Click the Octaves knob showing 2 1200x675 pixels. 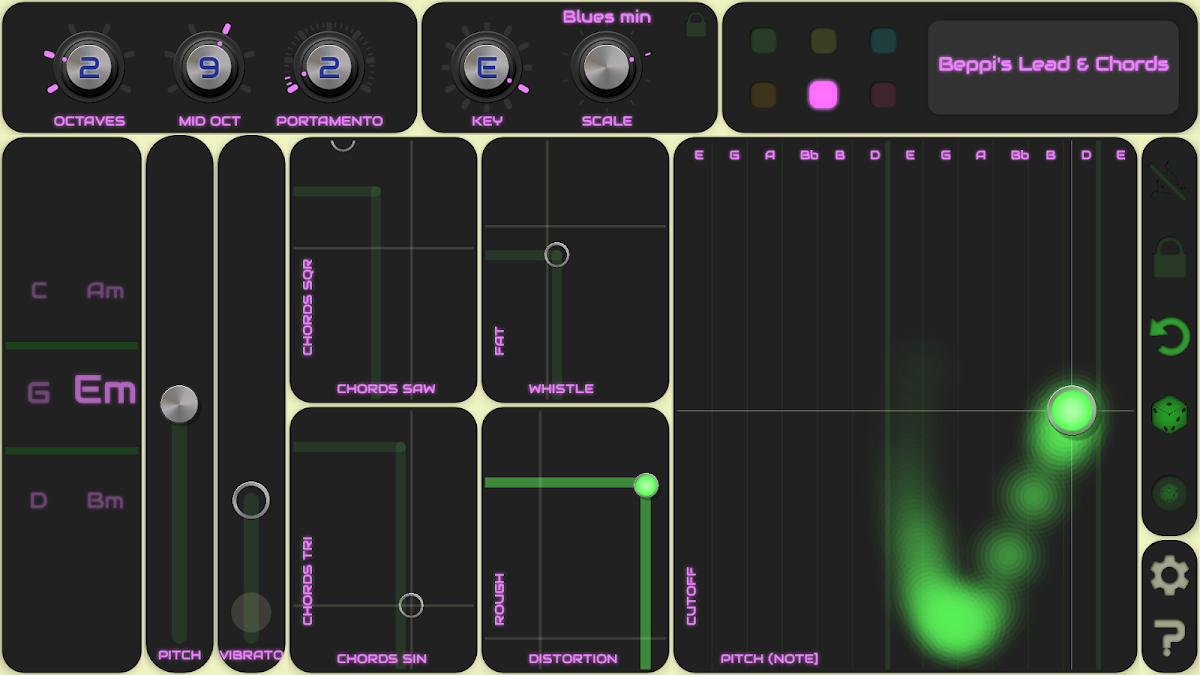[x=89, y=67]
